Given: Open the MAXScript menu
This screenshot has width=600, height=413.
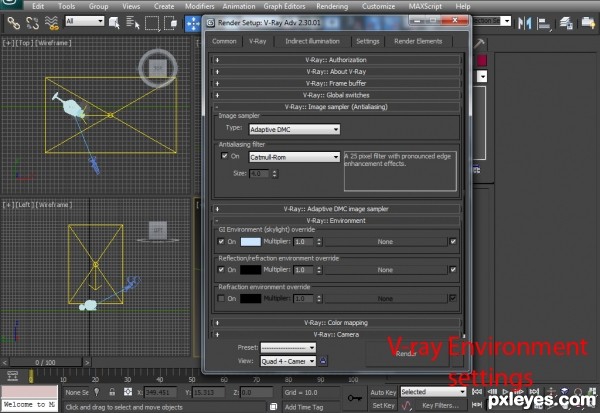Looking at the screenshot, I should (x=425, y=6).
